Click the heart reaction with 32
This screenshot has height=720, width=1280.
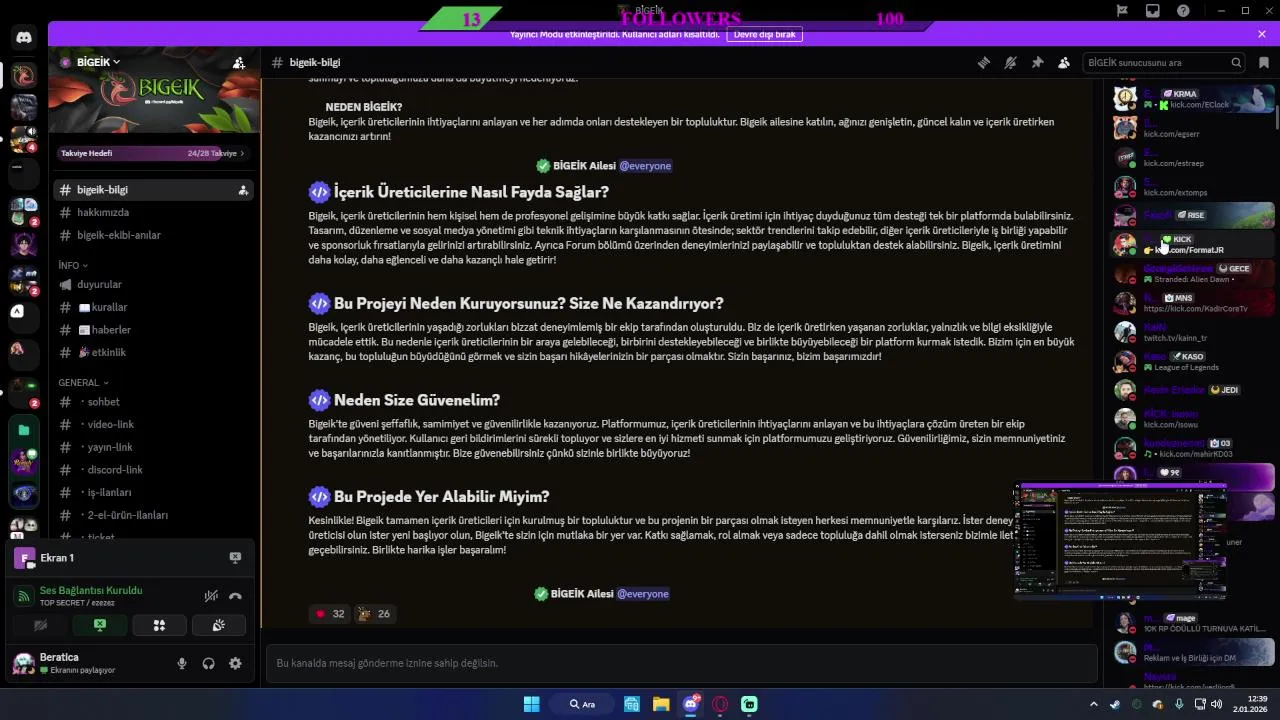tap(330, 614)
